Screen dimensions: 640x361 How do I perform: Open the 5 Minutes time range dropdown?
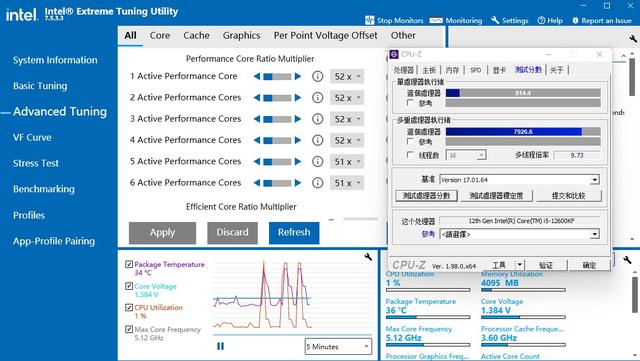[338, 346]
